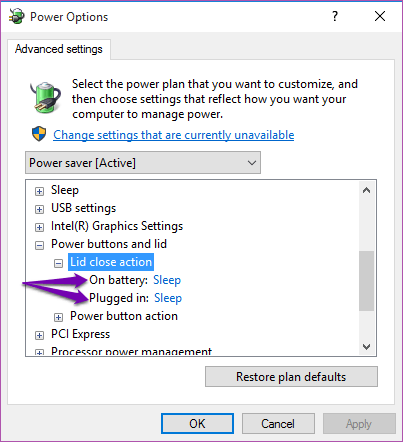Click the UAC shield icon
The width and height of the screenshot is (403, 442).
[x=39, y=134]
